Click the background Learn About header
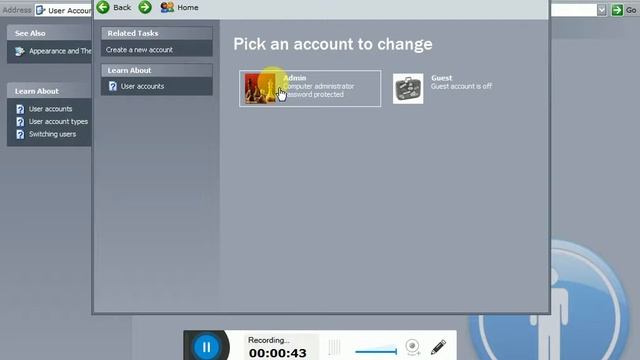The height and width of the screenshot is (360, 640). [x=49, y=91]
